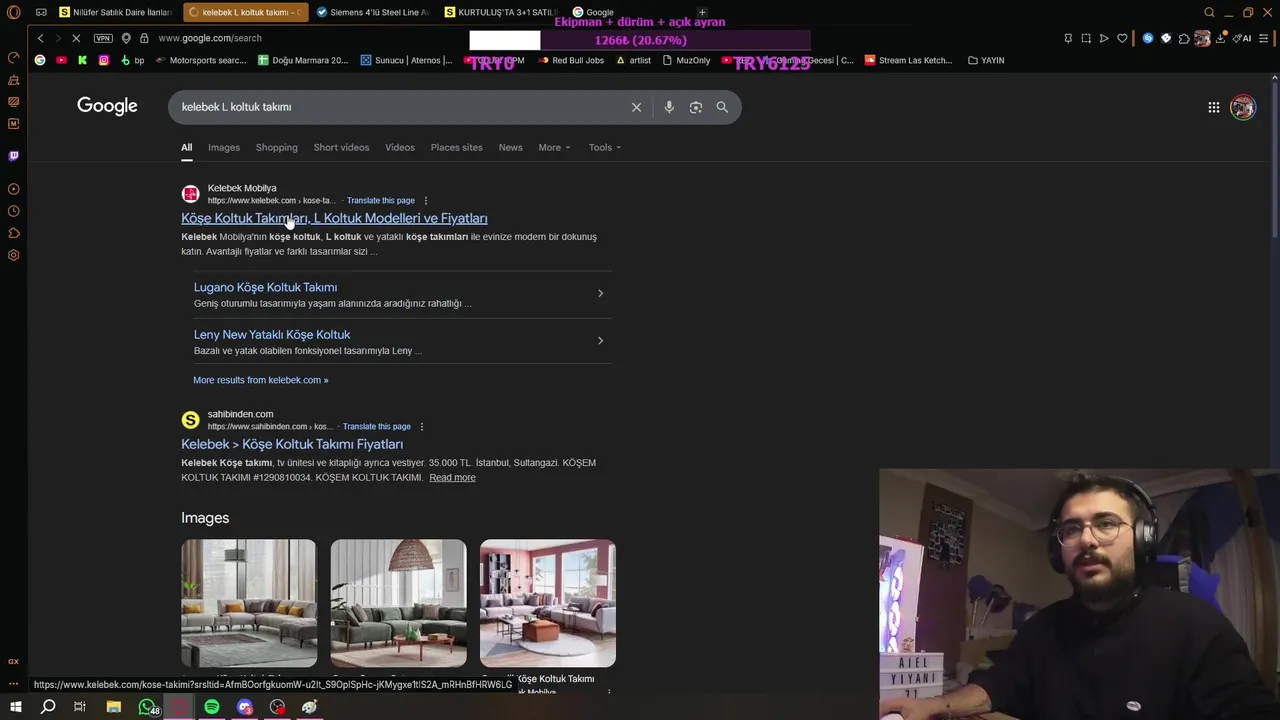
Task: Open the Red Bull Jobs bookmark
Action: point(571,60)
